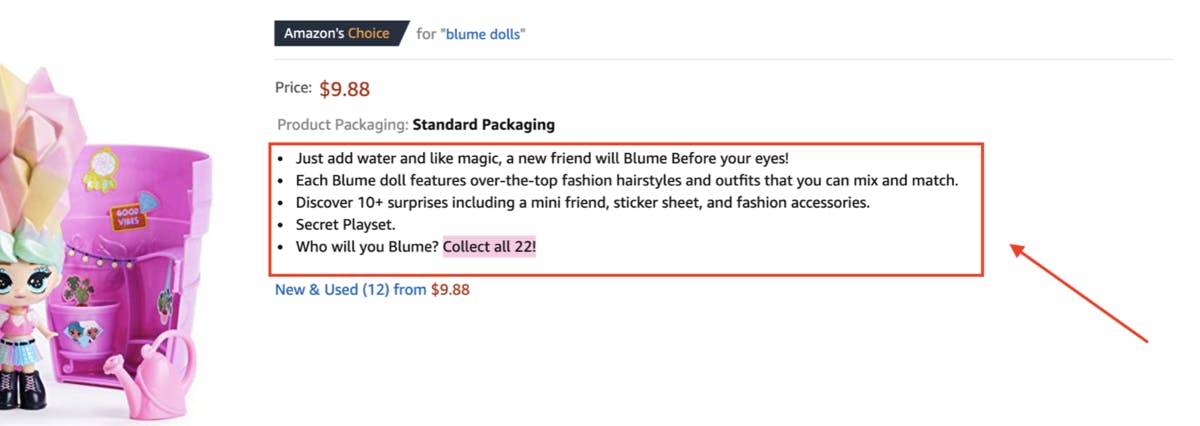Click the Standard Packaging option text
Screen dimensions: 1200x426
tap(484, 125)
